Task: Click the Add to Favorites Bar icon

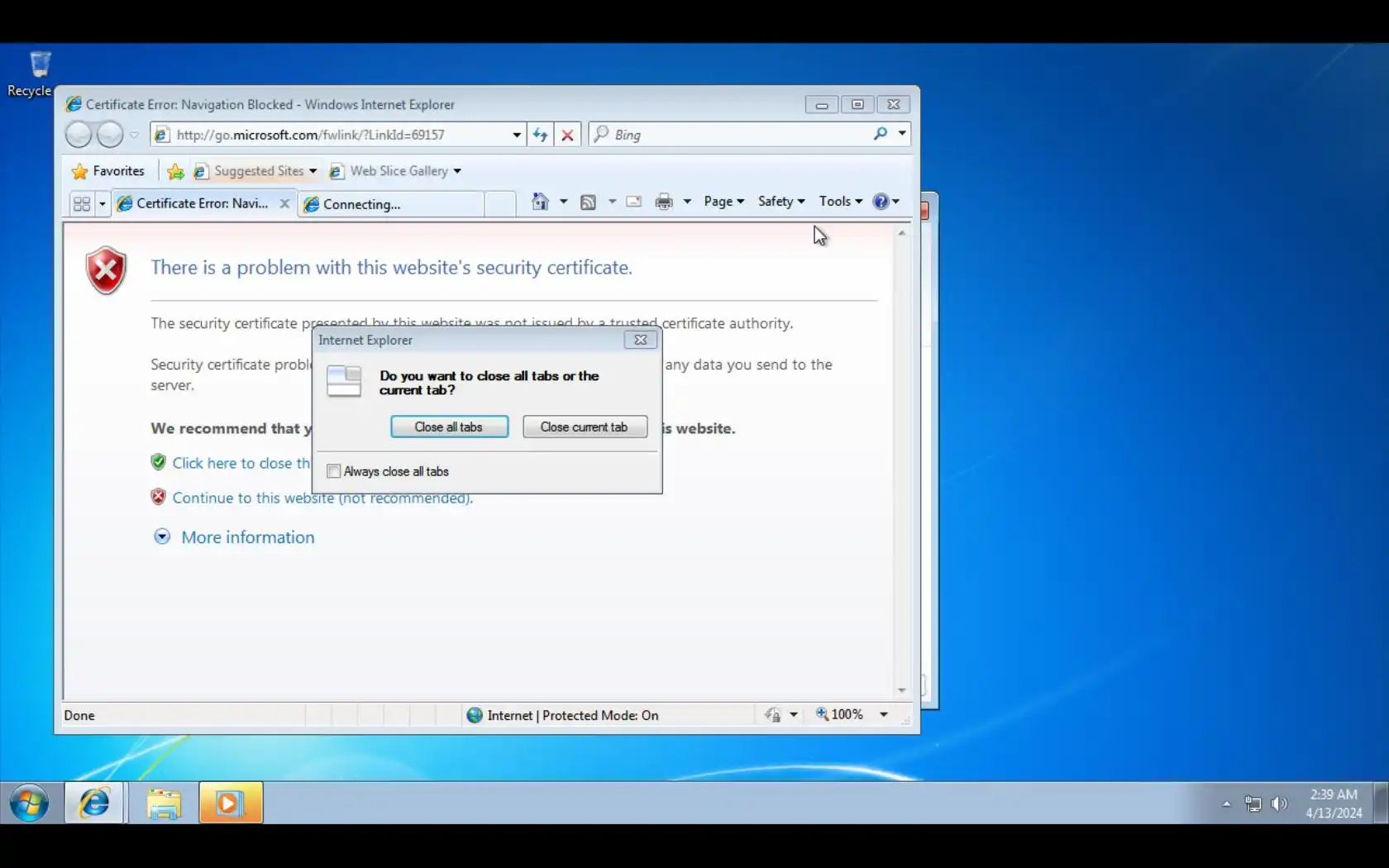Action: (x=175, y=171)
